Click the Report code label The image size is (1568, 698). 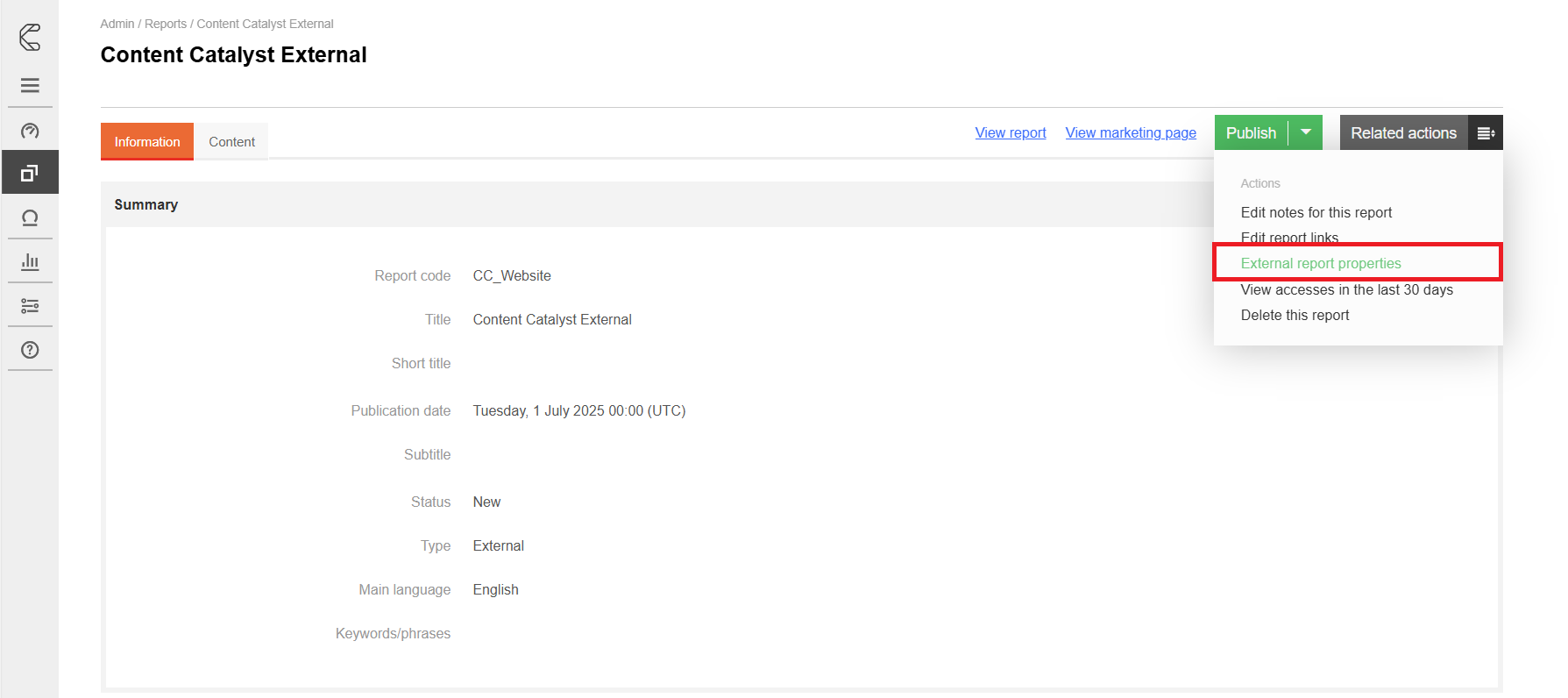pyautogui.click(x=412, y=275)
